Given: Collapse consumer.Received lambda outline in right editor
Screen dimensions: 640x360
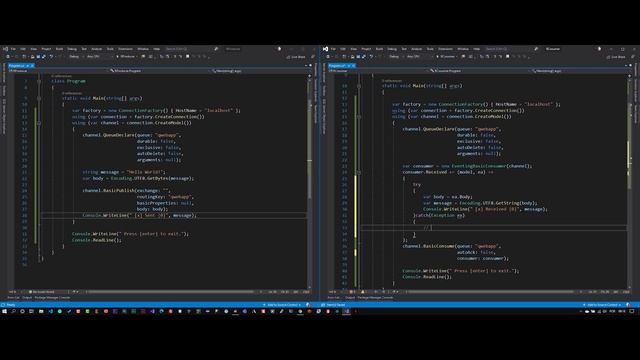Looking at the screenshot, I should click(x=359, y=172).
